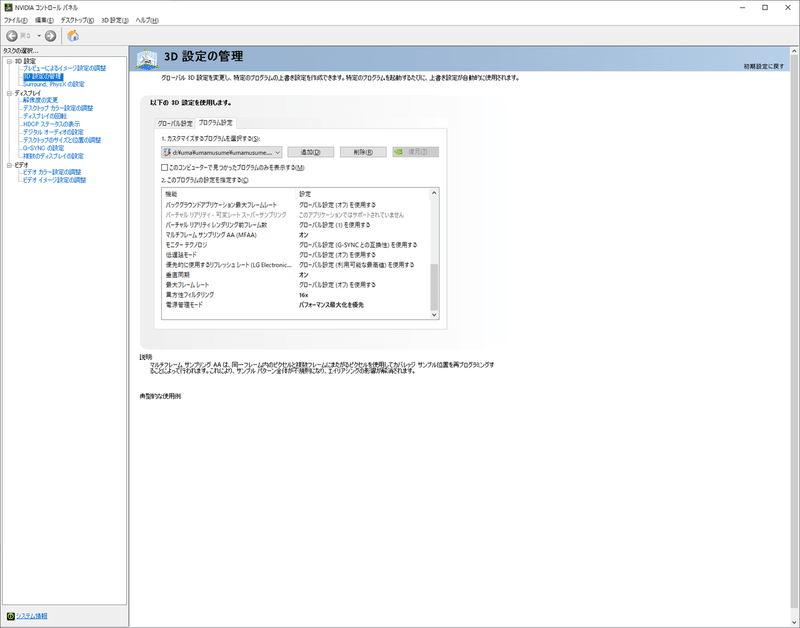Open プレビューによるイメージ設定の調整 in tree
This screenshot has height=628, width=800.
(x=64, y=68)
